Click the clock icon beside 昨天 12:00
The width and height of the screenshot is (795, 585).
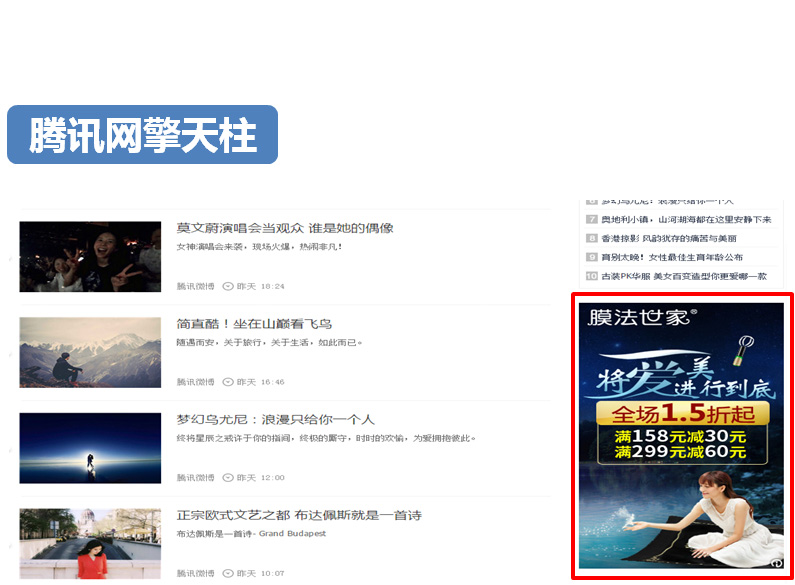pyautogui.click(x=228, y=478)
